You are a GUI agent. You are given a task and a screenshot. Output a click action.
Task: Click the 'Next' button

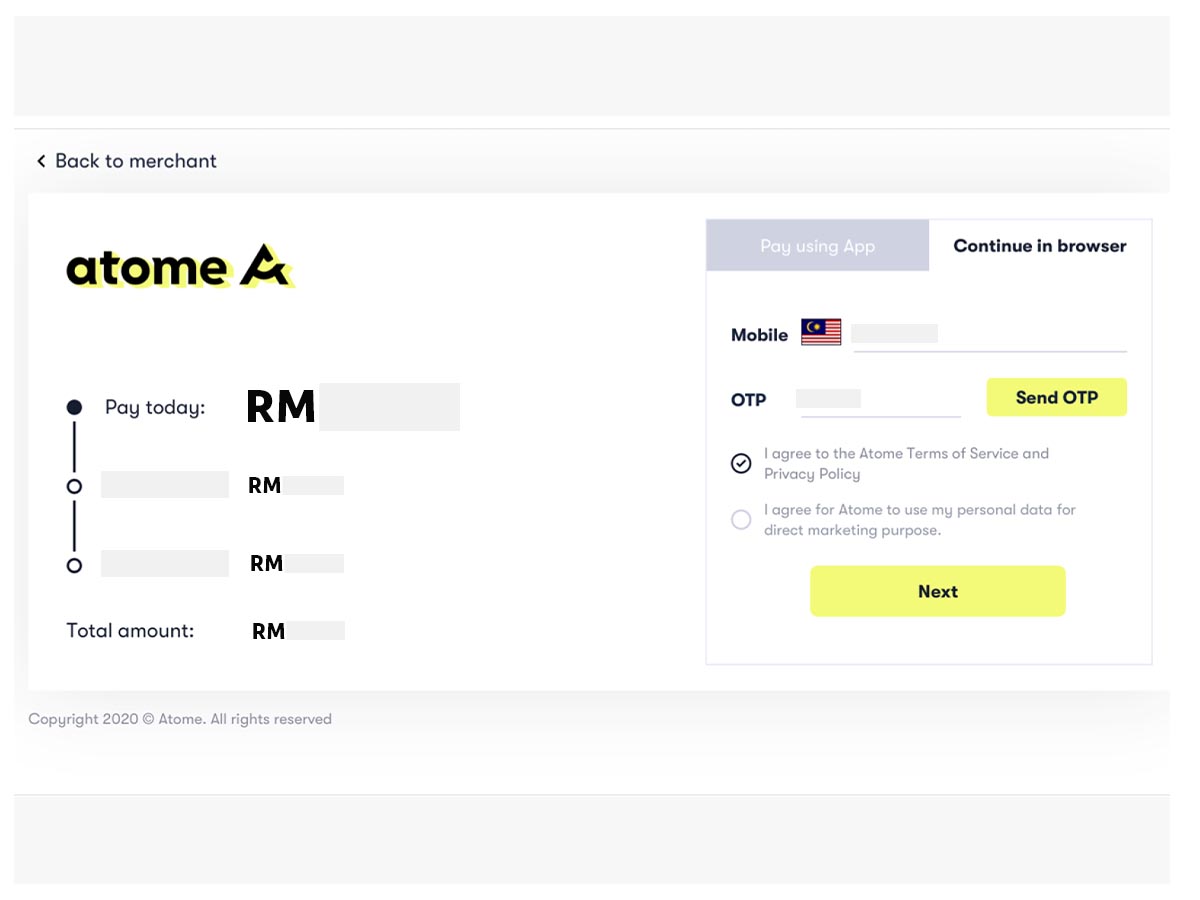point(937,591)
